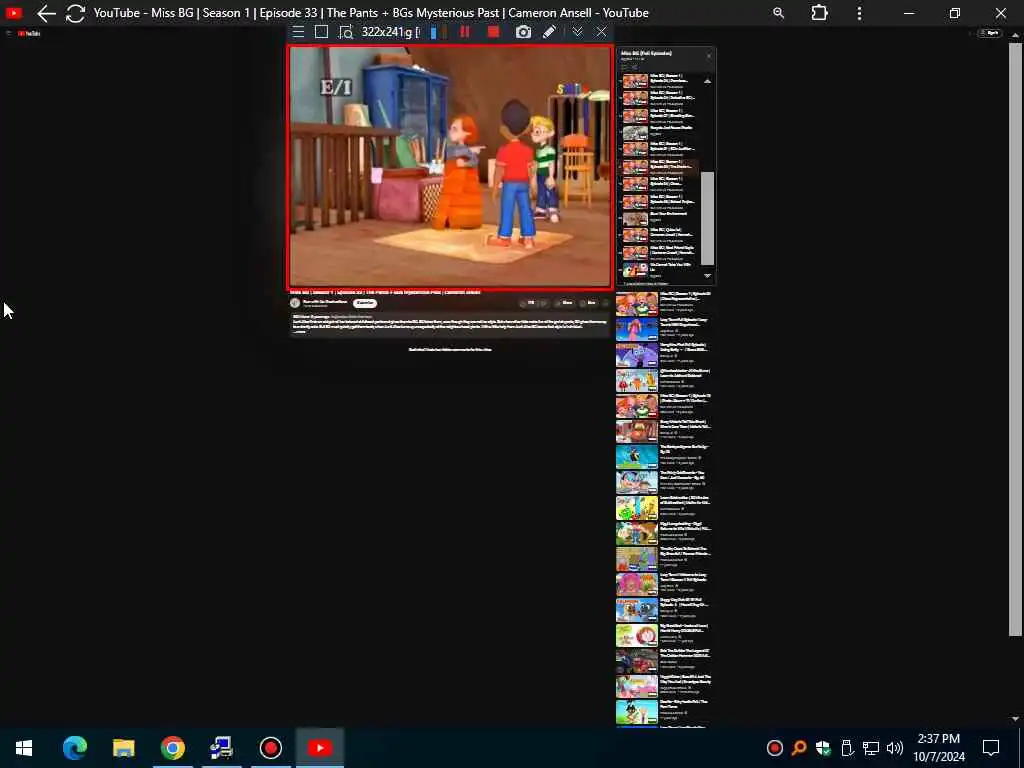Viewport: 1024px width, 768px height.
Task: Select the fullscreen region capture icon
Action: [321, 32]
